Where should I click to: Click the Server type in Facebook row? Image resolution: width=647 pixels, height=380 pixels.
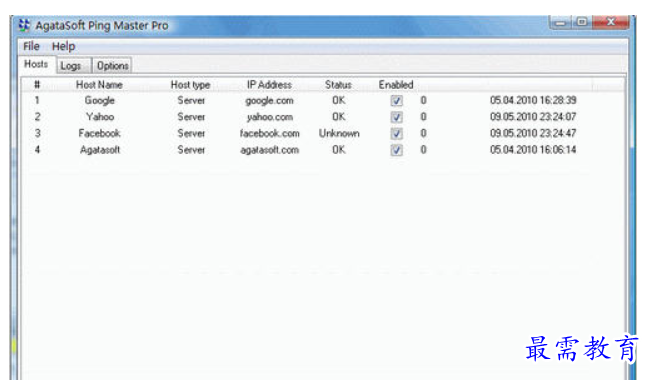(191, 133)
